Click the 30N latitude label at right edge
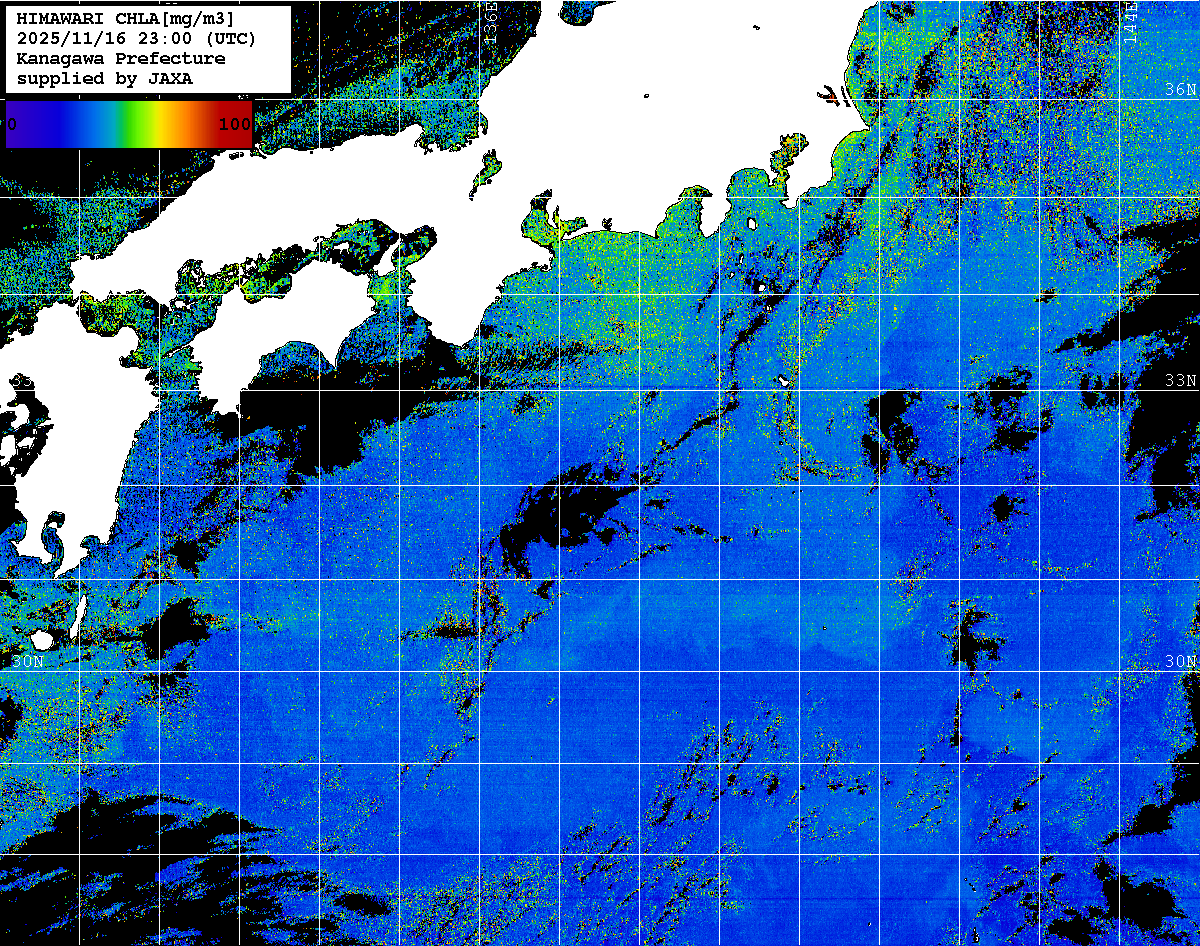Image resolution: width=1200 pixels, height=946 pixels. [x=1180, y=662]
